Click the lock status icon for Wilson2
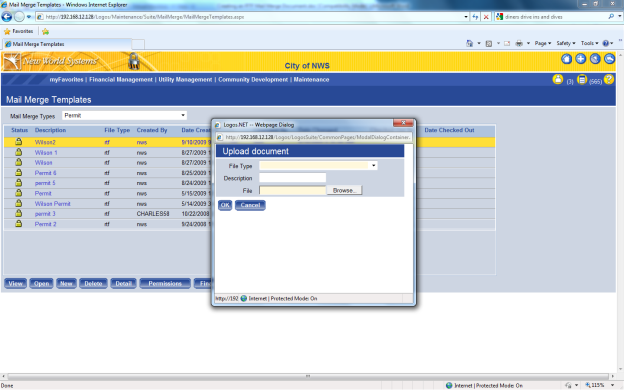 point(18,142)
